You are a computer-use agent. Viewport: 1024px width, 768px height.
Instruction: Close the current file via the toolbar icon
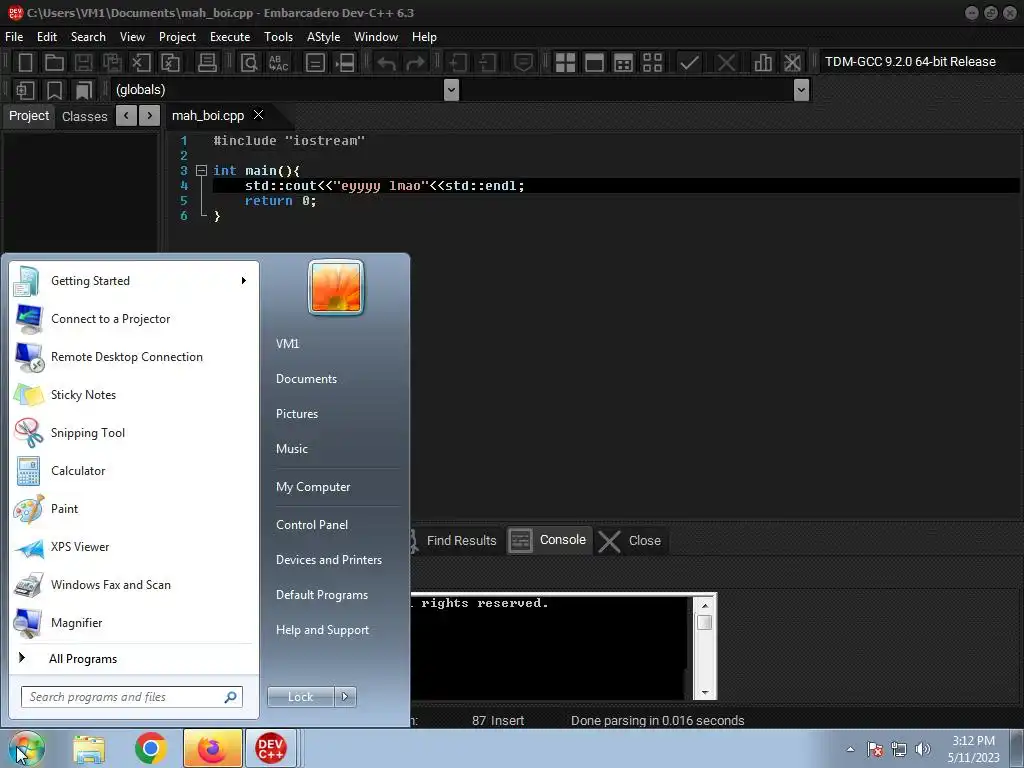tap(140, 63)
